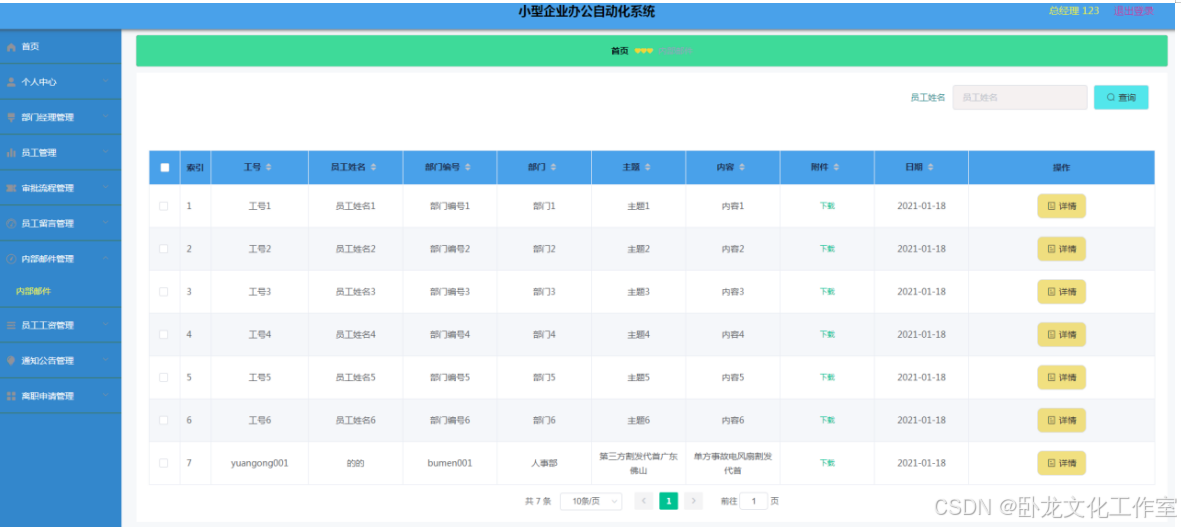Open 详情 for row 工号4
Viewport: 1181px width, 527px height.
coord(1061,334)
